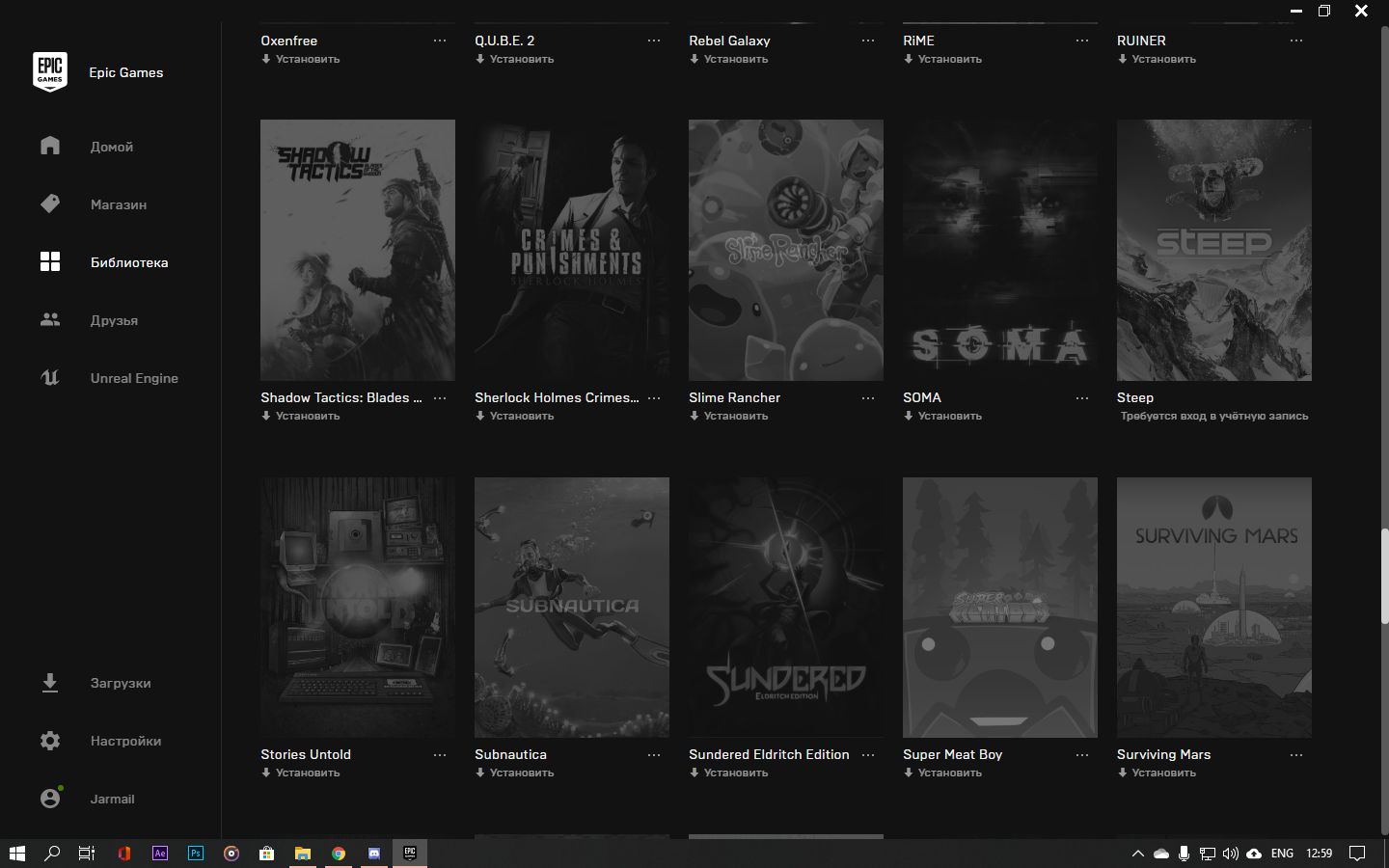Open Chrome from the Windows taskbar

[339, 854]
